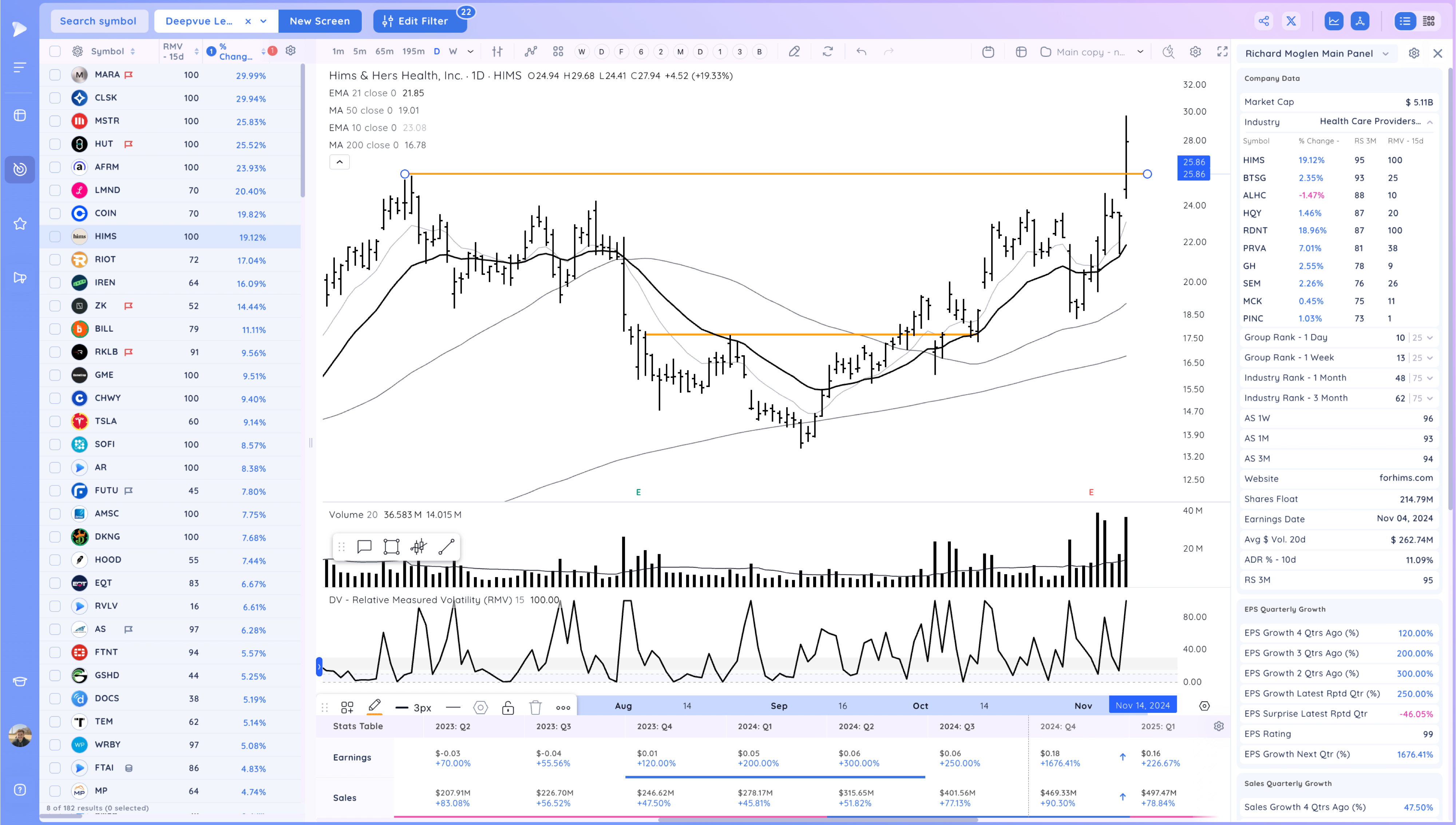Image resolution: width=1456 pixels, height=825 pixels.
Task: Click the trash delete drawing icon
Action: coord(535,707)
